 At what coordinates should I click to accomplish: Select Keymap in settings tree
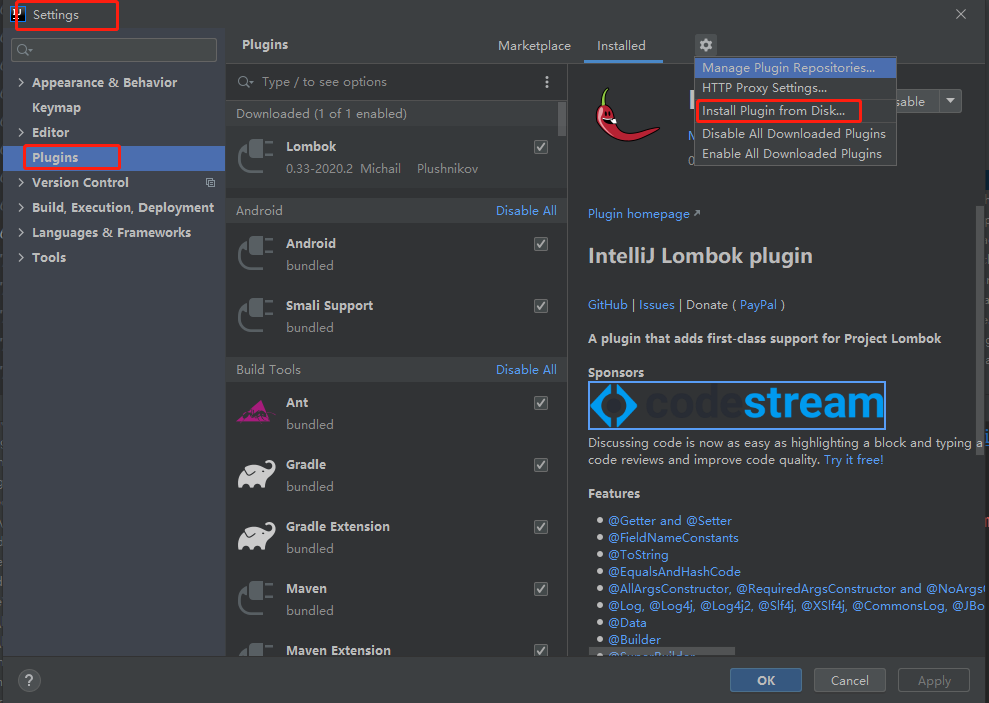(x=56, y=108)
